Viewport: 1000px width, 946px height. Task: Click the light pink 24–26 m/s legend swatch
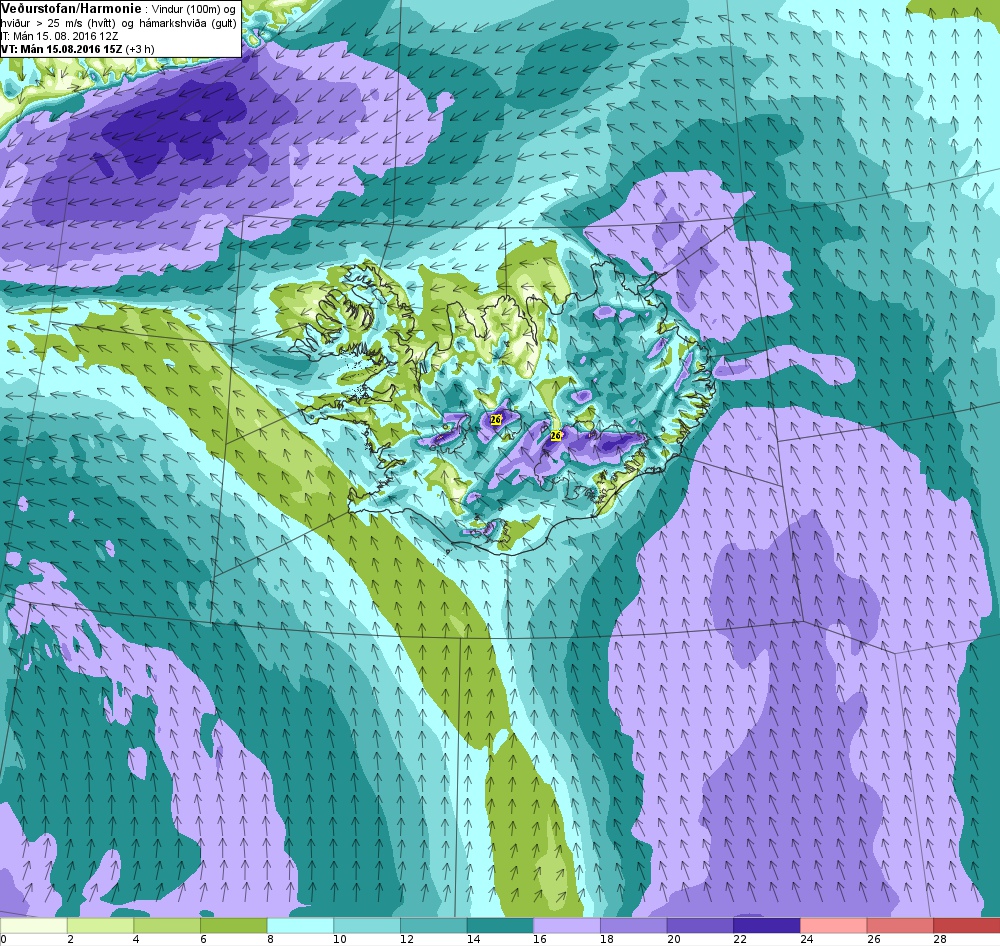tap(834, 925)
